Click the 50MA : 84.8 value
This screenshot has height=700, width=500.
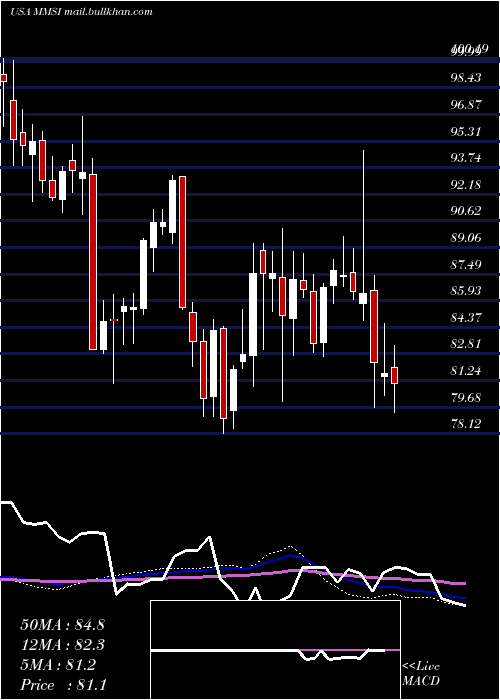pos(62,625)
